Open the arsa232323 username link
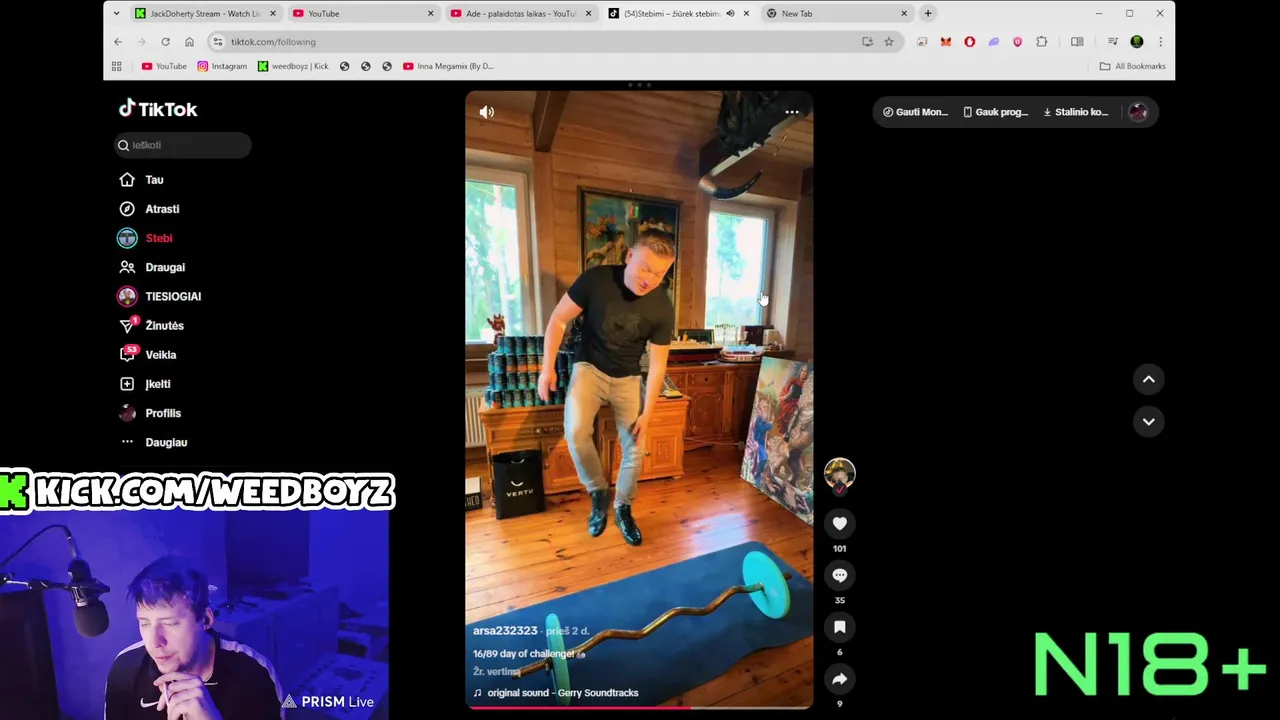 click(x=505, y=631)
